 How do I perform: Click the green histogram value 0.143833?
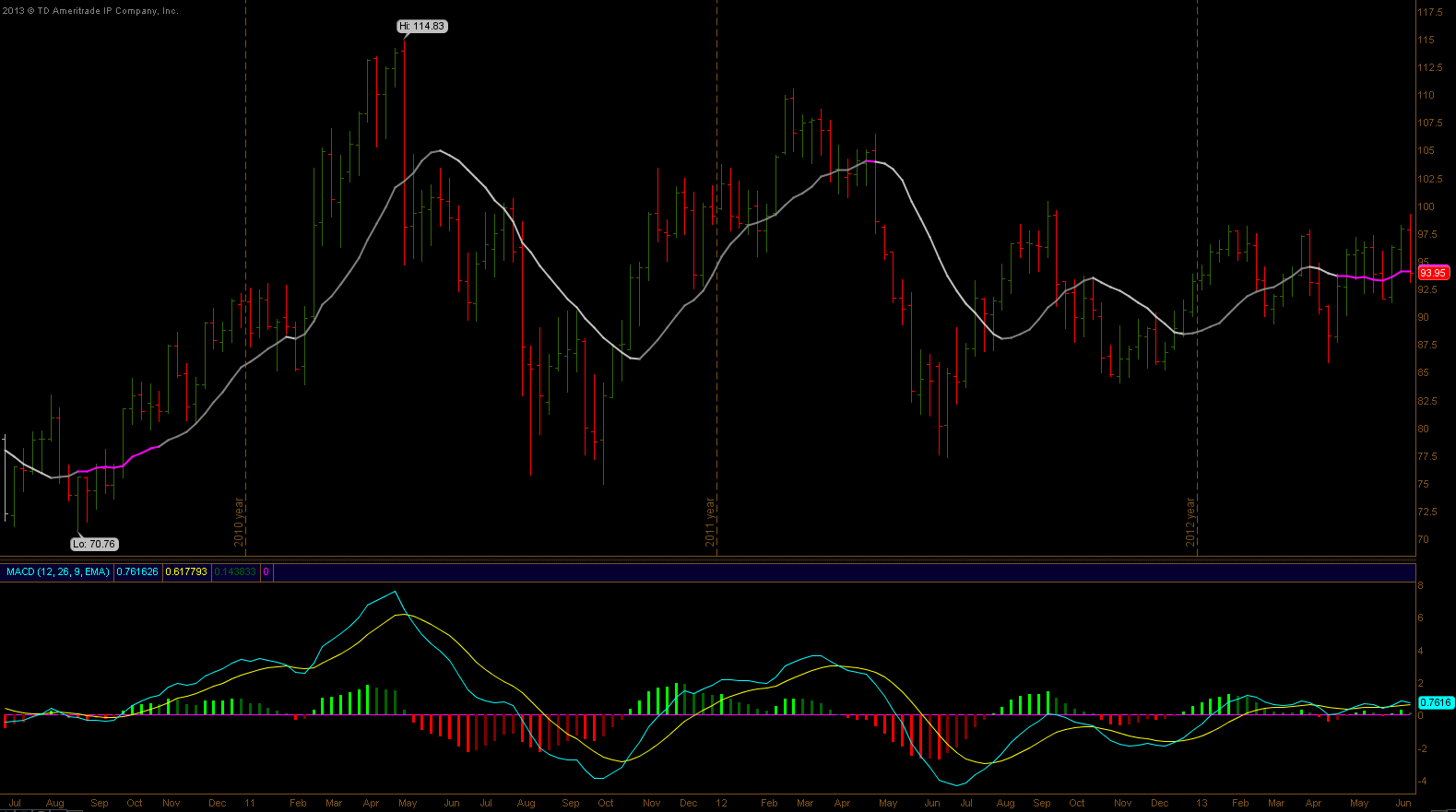[235, 572]
